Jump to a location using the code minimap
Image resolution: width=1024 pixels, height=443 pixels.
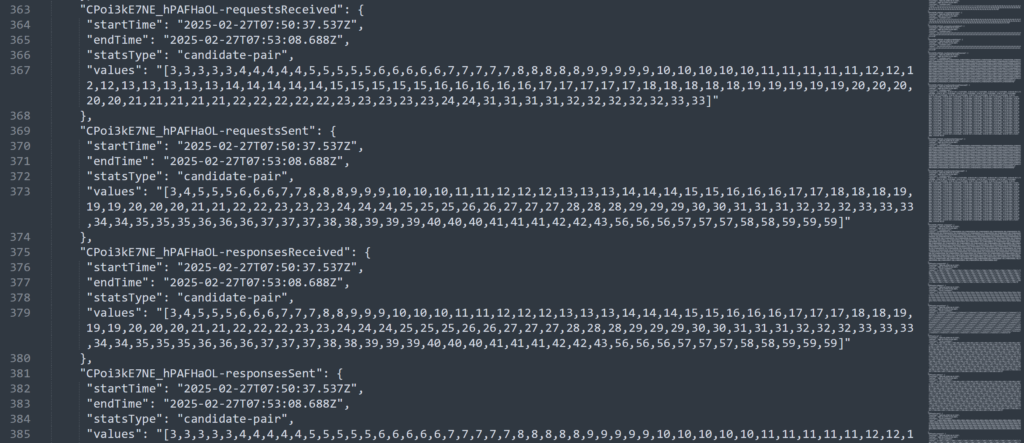(974, 222)
